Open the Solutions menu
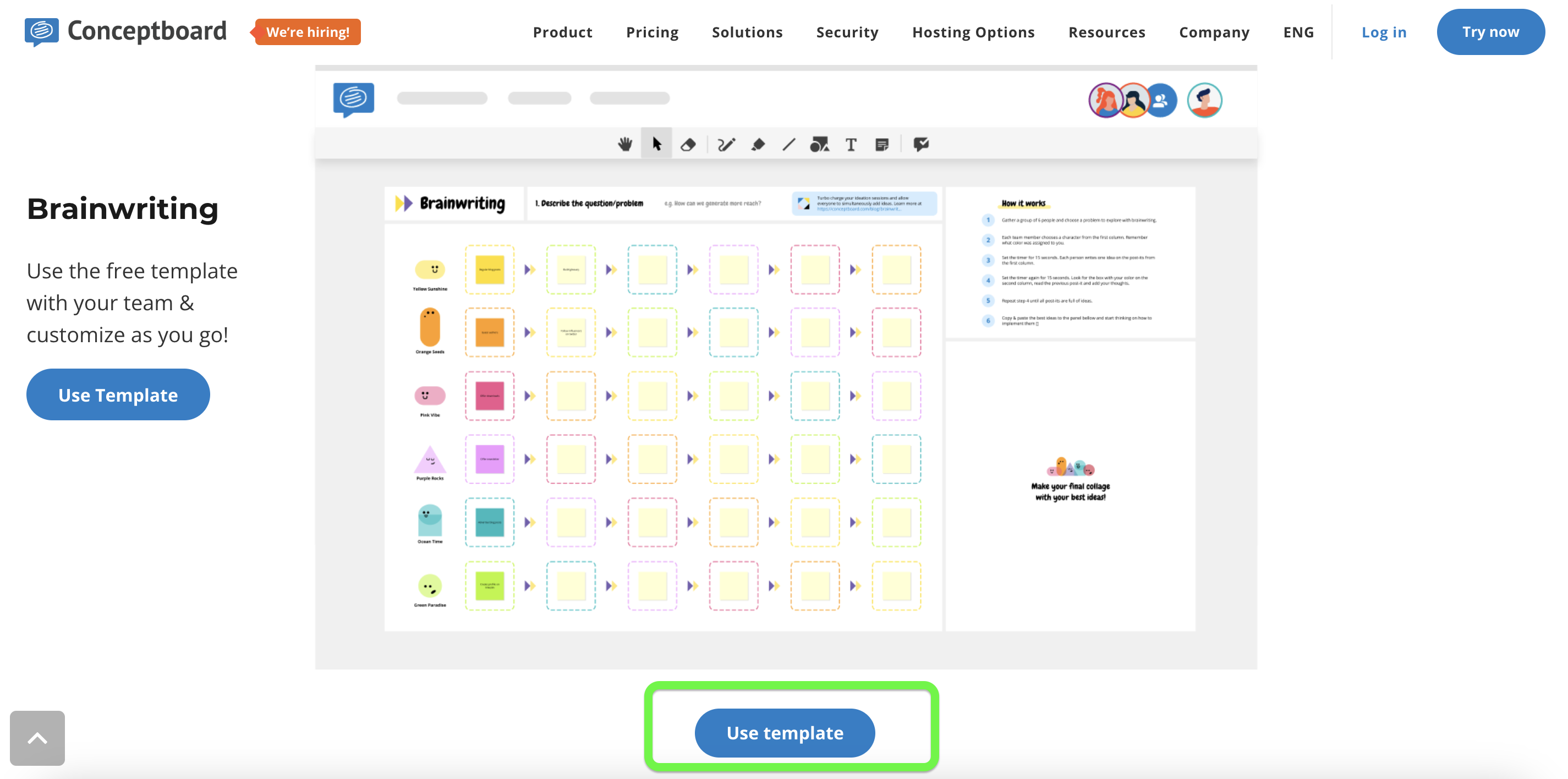1568x779 pixels. click(x=747, y=32)
